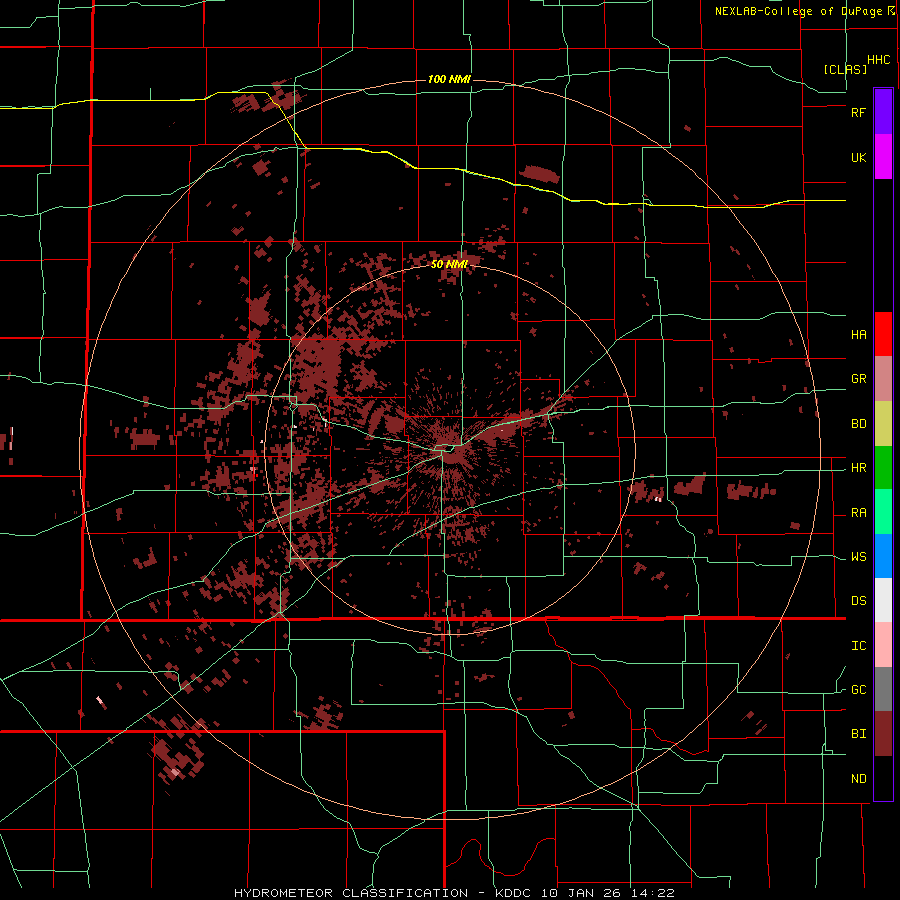The width and height of the screenshot is (900, 900).
Task: Click the GC legend label
Action: (x=858, y=690)
